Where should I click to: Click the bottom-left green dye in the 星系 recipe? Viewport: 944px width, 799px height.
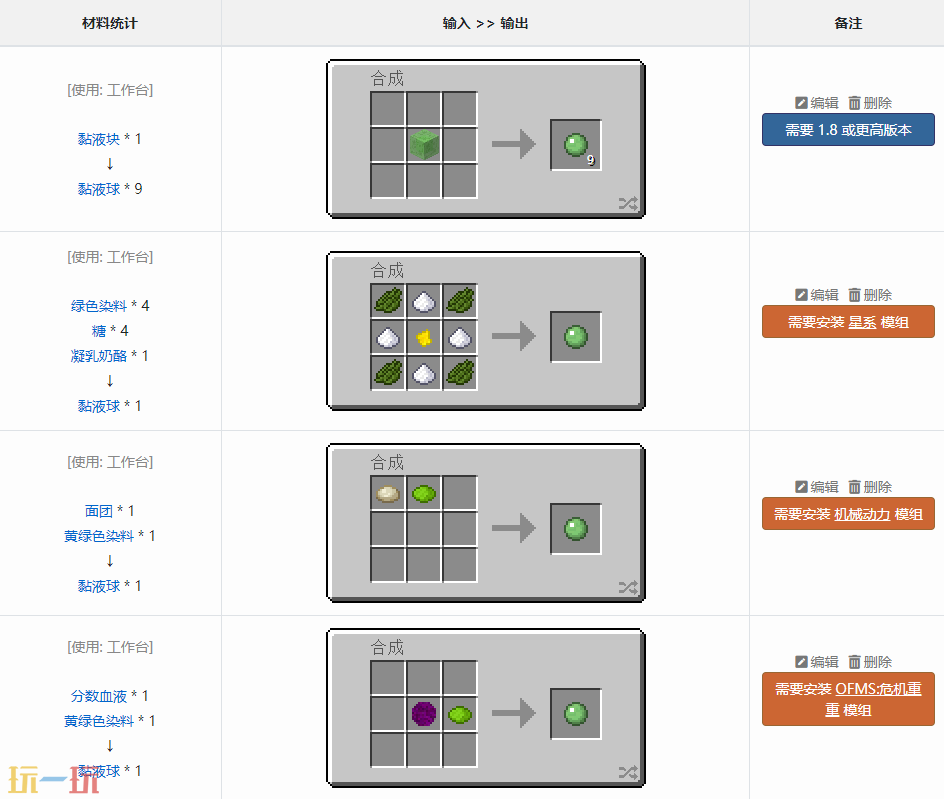[388, 373]
